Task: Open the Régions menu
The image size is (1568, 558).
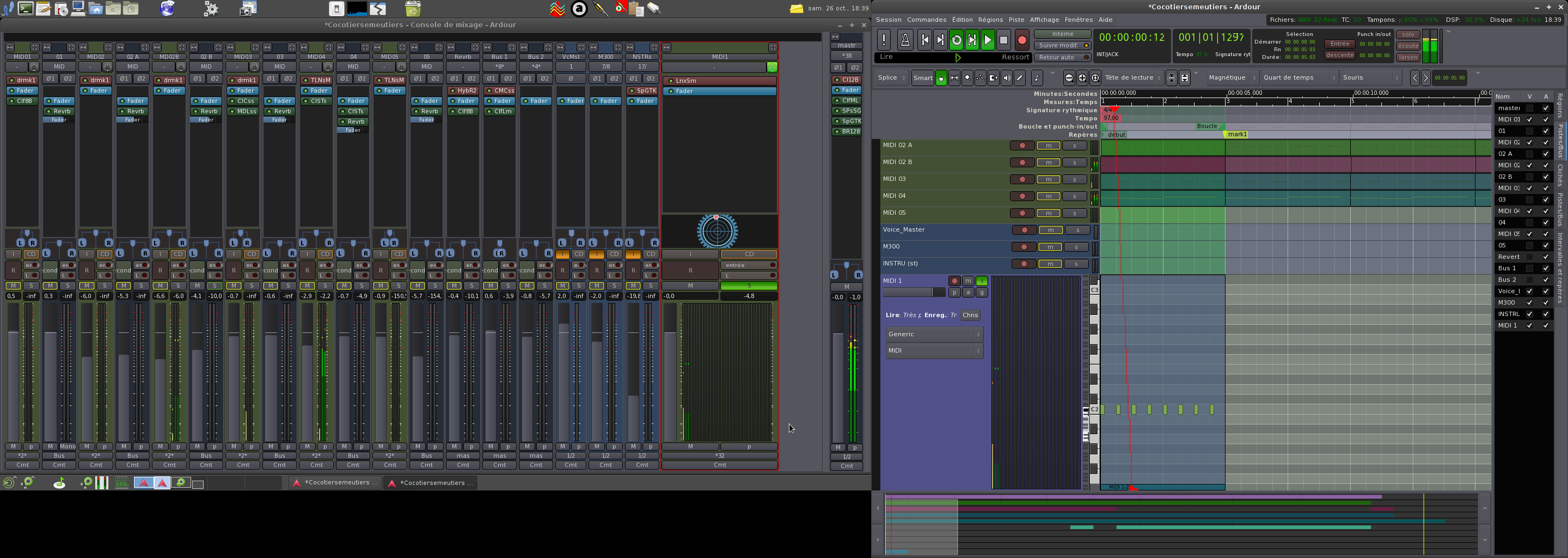Action: (990, 20)
